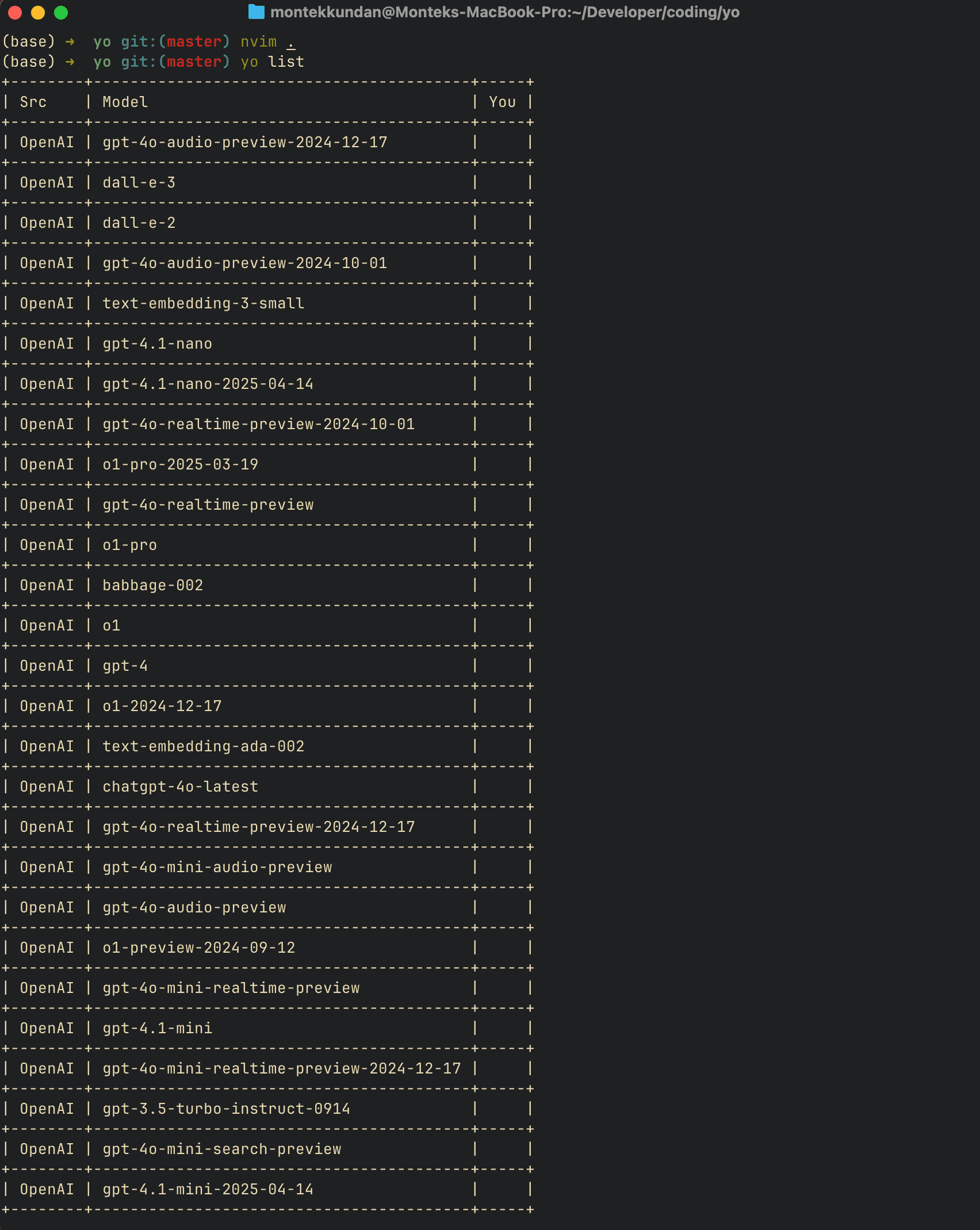Image resolution: width=980 pixels, height=1230 pixels.
Task: Click the gpt-3.5-turbo-instruct-0914 entry
Action: (x=226, y=1109)
